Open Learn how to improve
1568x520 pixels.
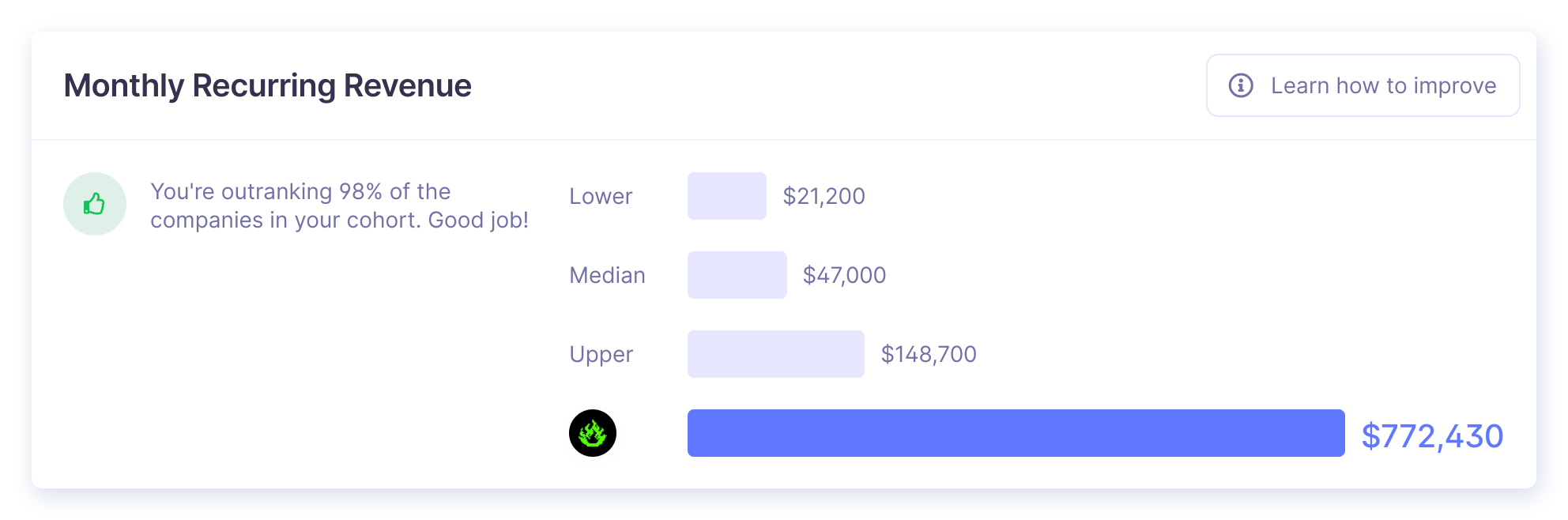tap(1363, 85)
